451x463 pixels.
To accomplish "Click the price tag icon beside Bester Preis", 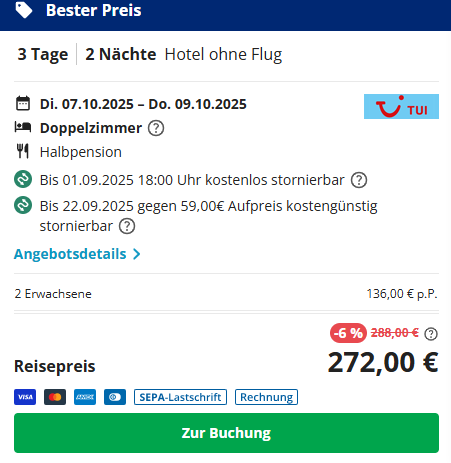I will (24, 10).
